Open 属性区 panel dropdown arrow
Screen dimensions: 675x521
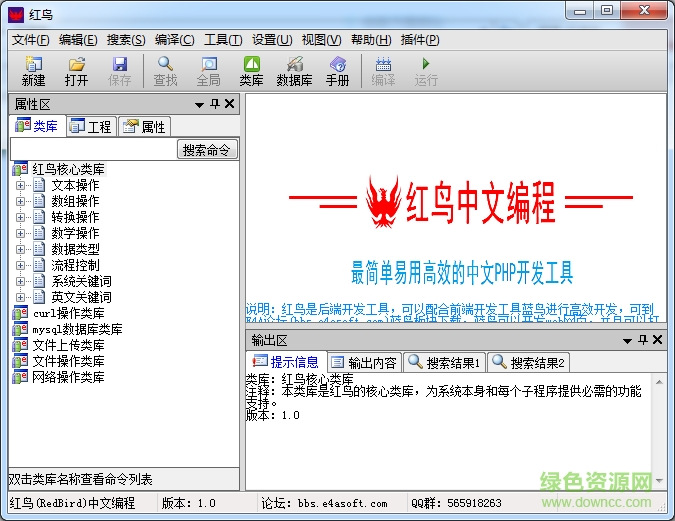click(199, 105)
